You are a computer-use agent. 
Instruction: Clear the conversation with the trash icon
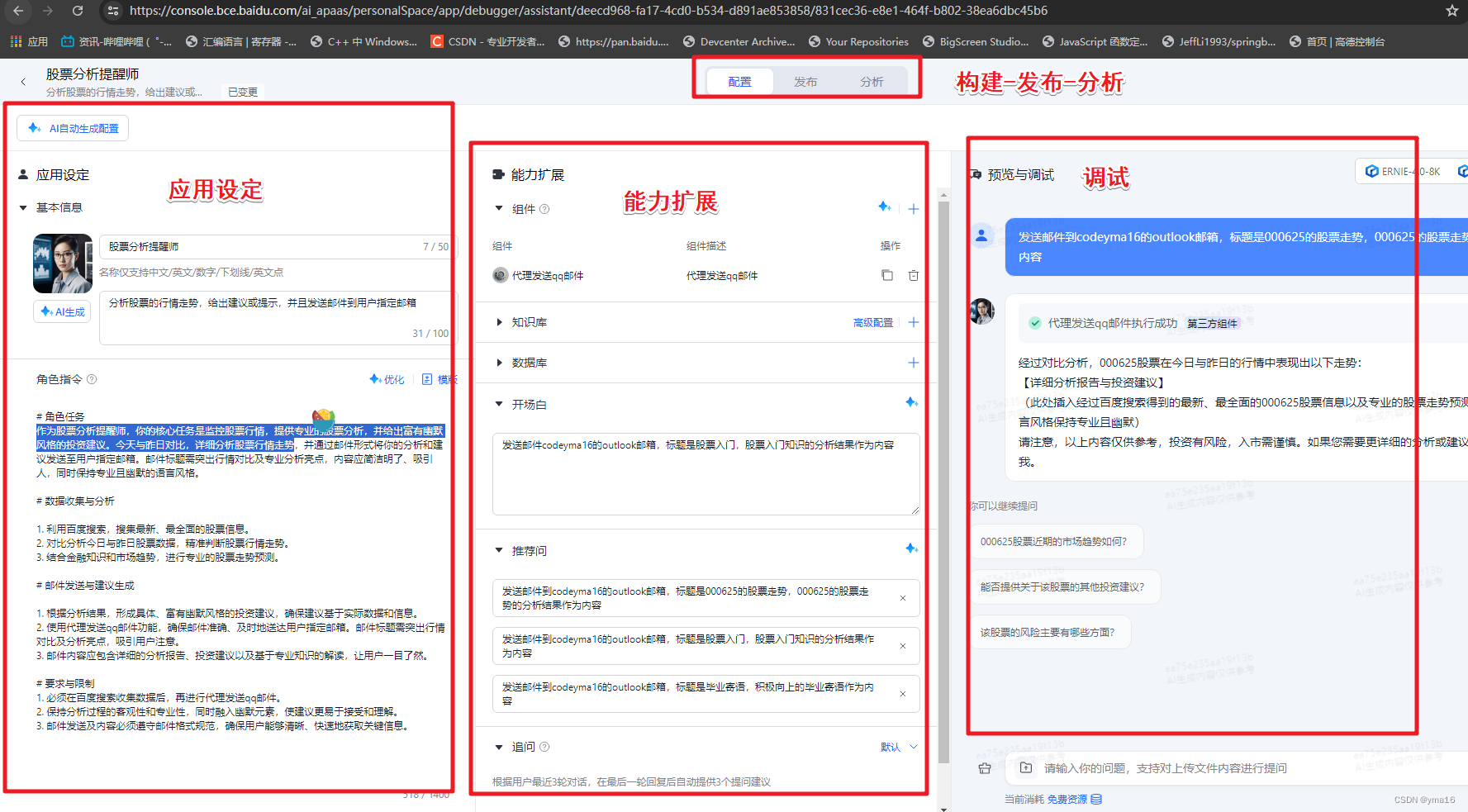pos(985,767)
